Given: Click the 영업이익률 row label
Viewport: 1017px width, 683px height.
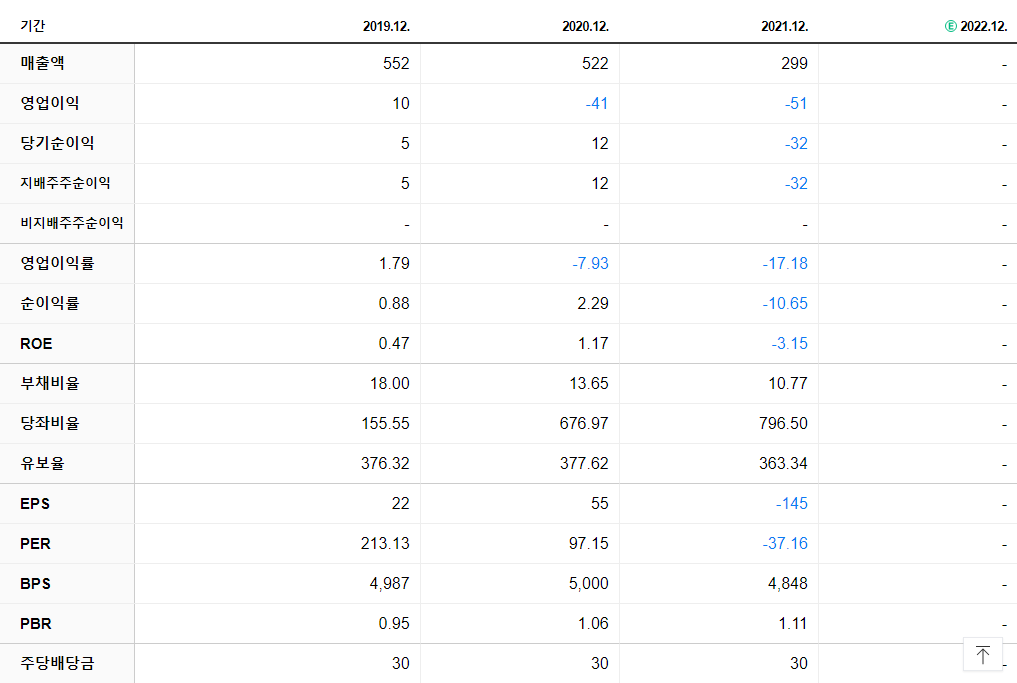Looking at the screenshot, I should point(57,263).
